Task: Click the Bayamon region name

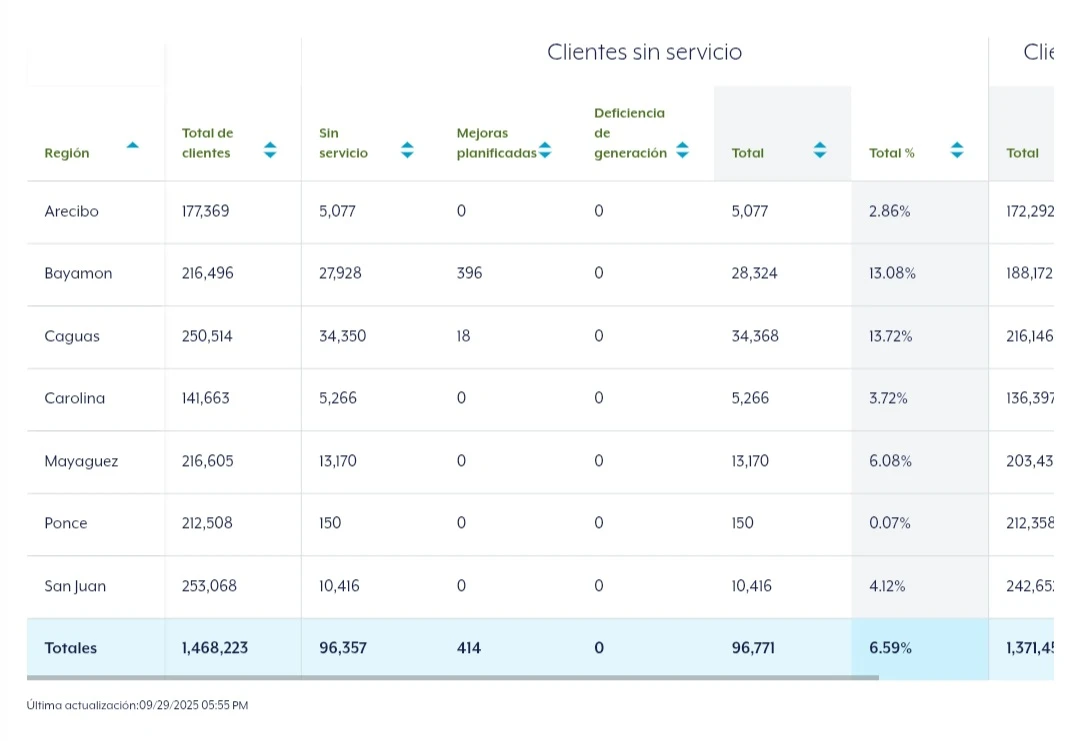Action: tap(78, 274)
